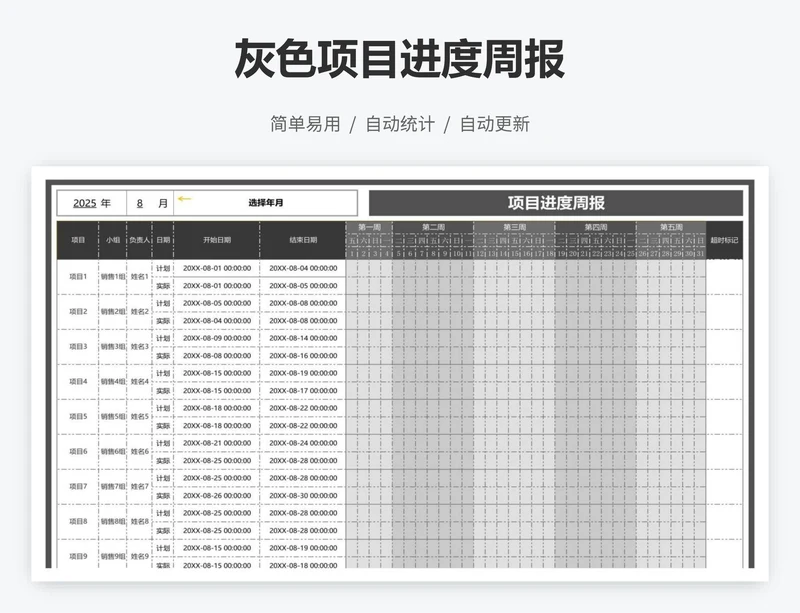Click the 项目1 cell
The height and width of the screenshot is (613, 800).
pos(78,277)
